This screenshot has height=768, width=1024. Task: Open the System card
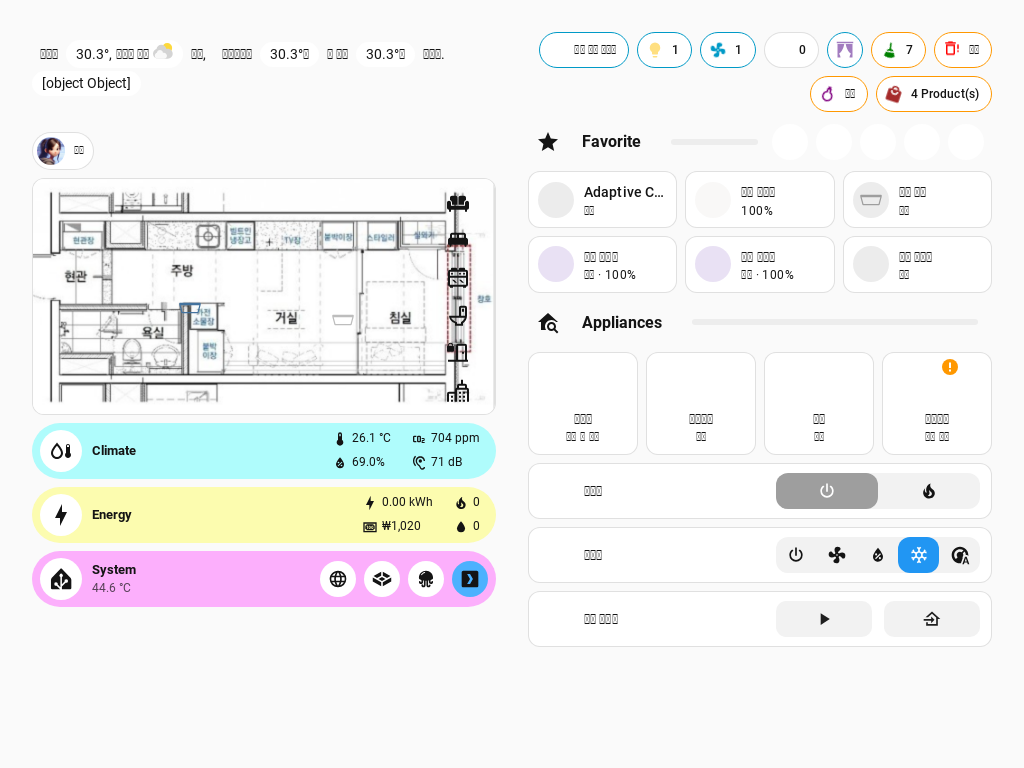[264, 579]
